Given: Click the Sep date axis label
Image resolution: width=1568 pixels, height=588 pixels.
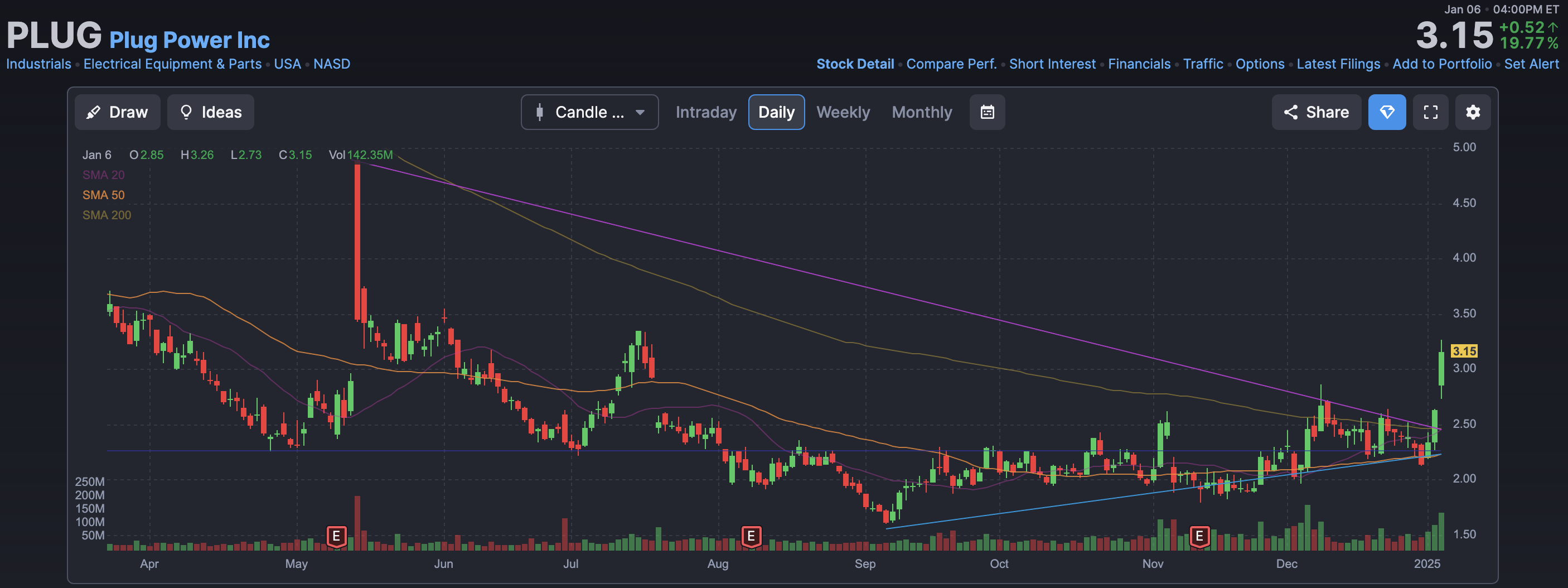Looking at the screenshot, I should 865,563.
